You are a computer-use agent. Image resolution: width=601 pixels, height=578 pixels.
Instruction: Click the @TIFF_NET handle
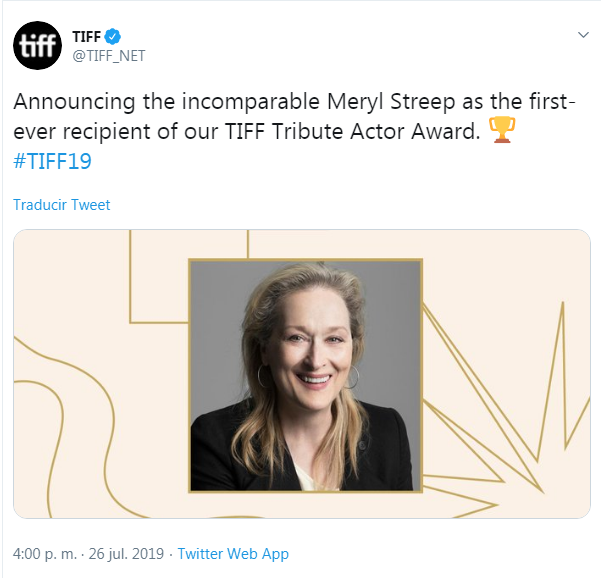pyautogui.click(x=109, y=56)
